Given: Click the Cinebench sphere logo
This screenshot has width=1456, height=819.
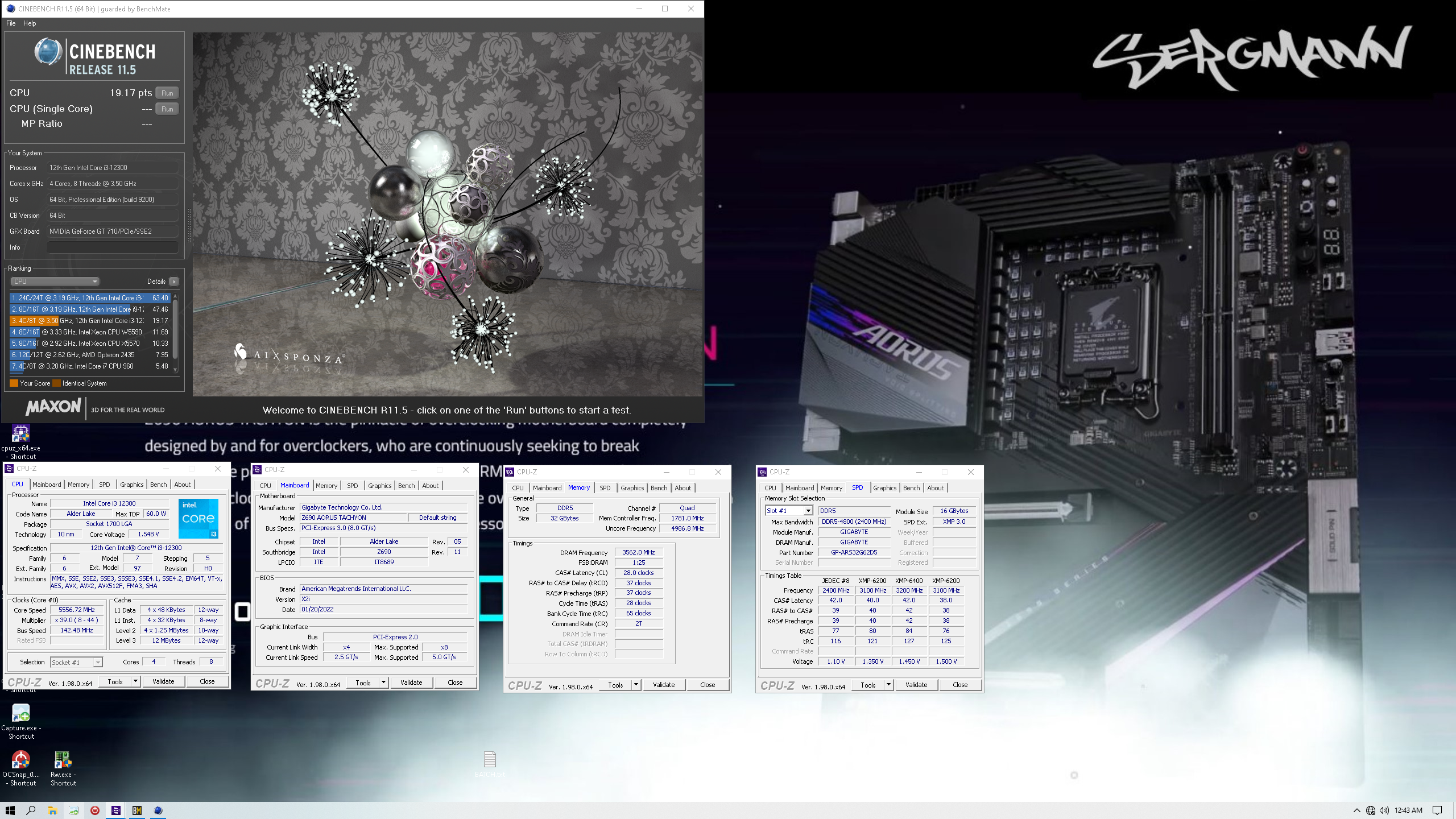Looking at the screenshot, I should point(48,52).
